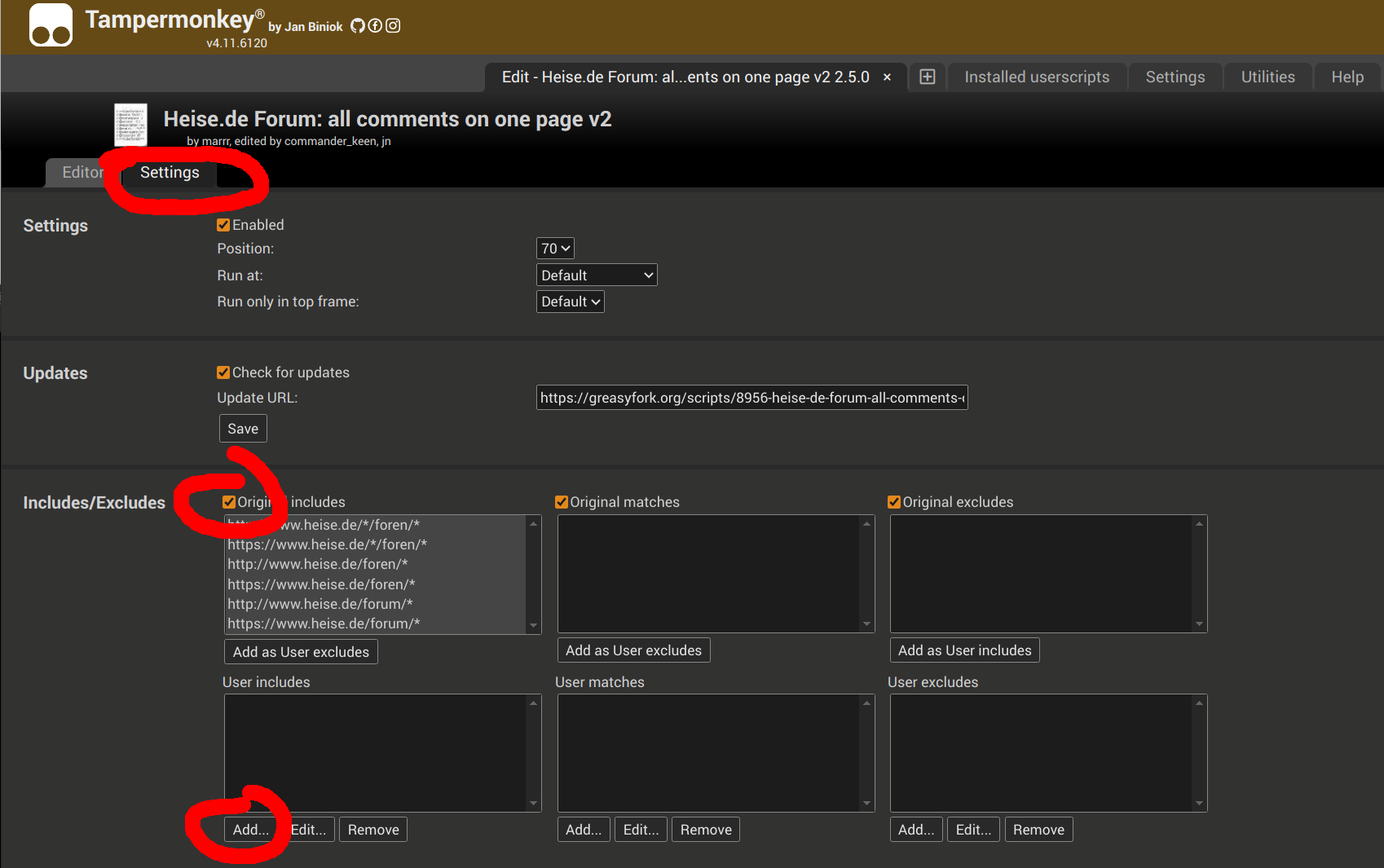This screenshot has height=868, width=1384.
Task: Open Tampermonkey's Instagram page via its icon
Action: [393, 25]
